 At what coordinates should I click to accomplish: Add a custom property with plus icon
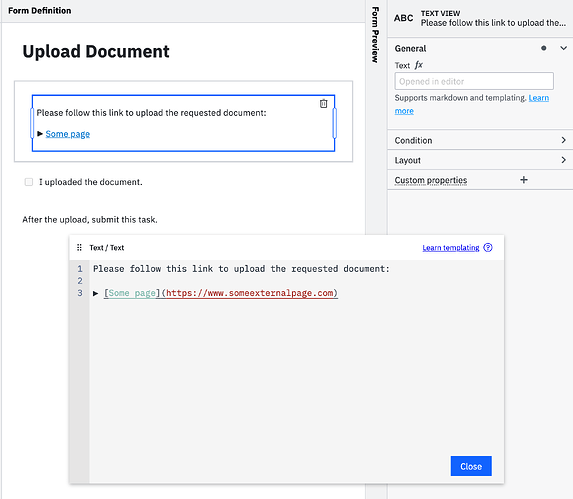pos(524,180)
